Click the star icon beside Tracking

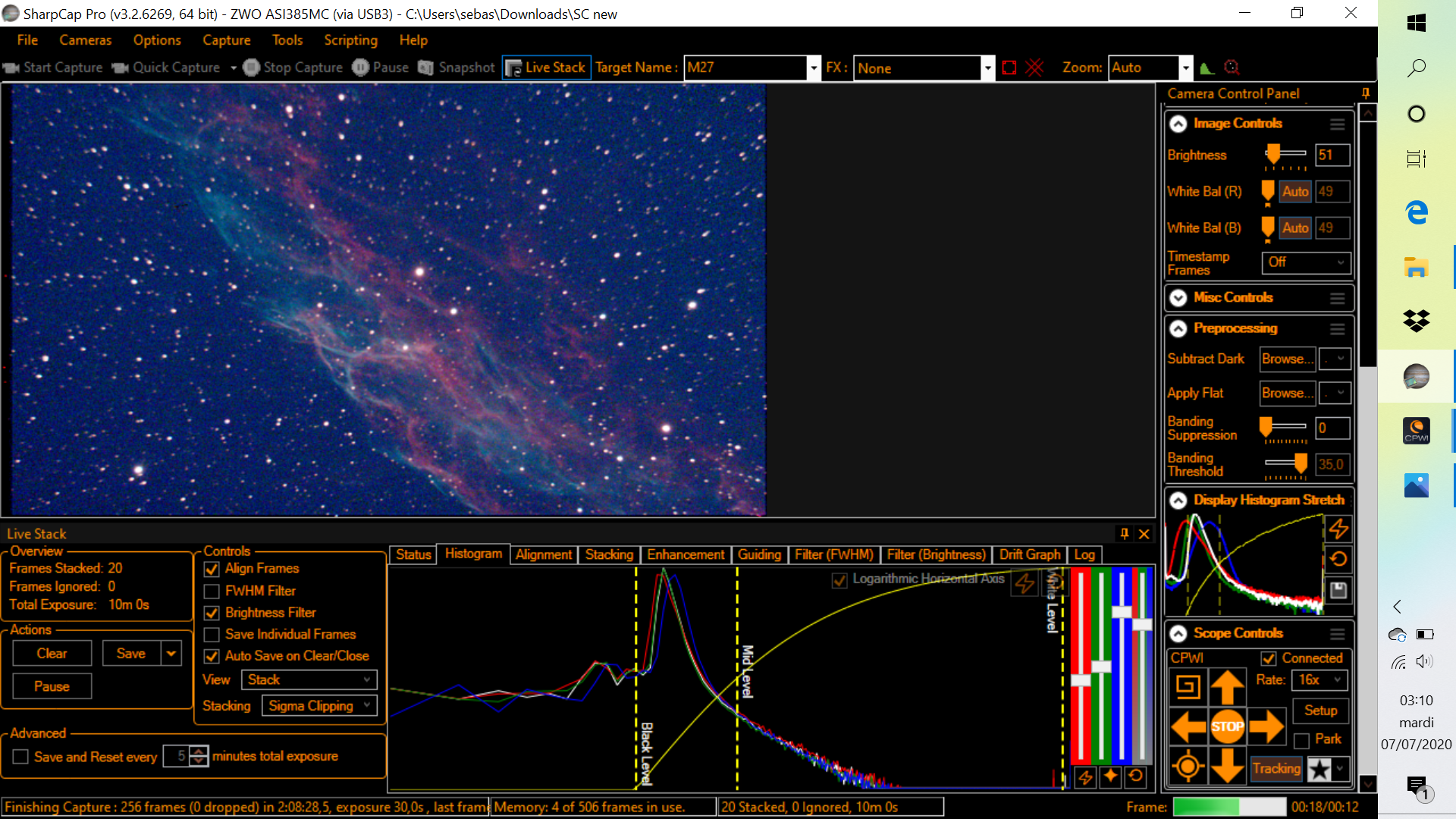(1319, 769)
